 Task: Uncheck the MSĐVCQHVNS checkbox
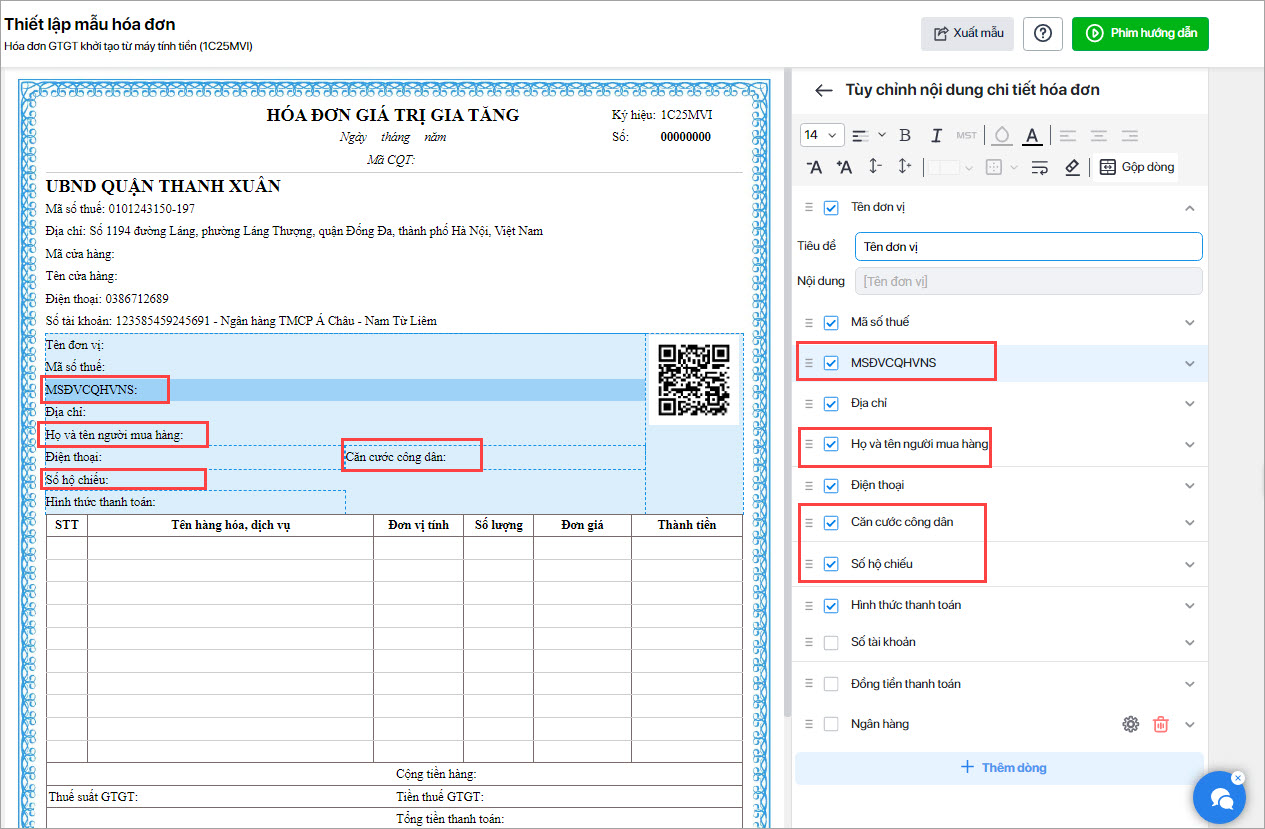tap(831, 363)
